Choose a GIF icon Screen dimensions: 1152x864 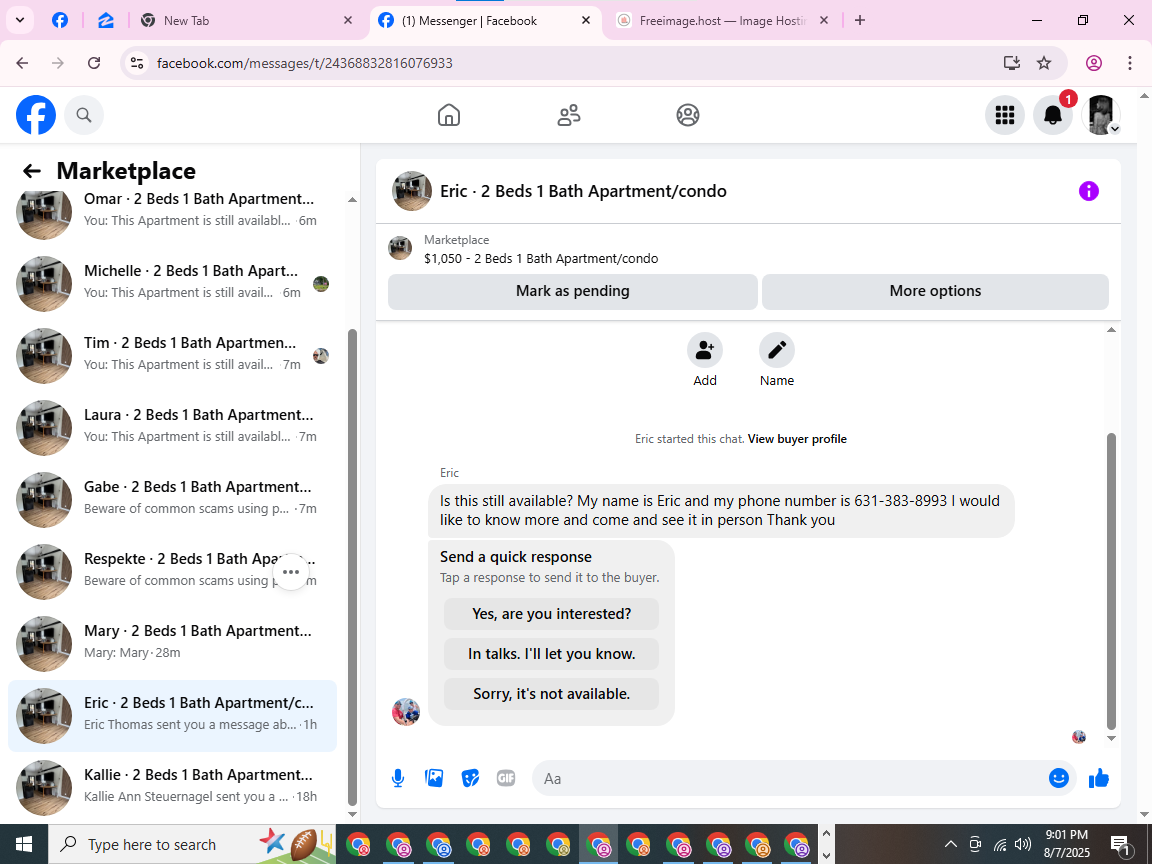point(505,778)
